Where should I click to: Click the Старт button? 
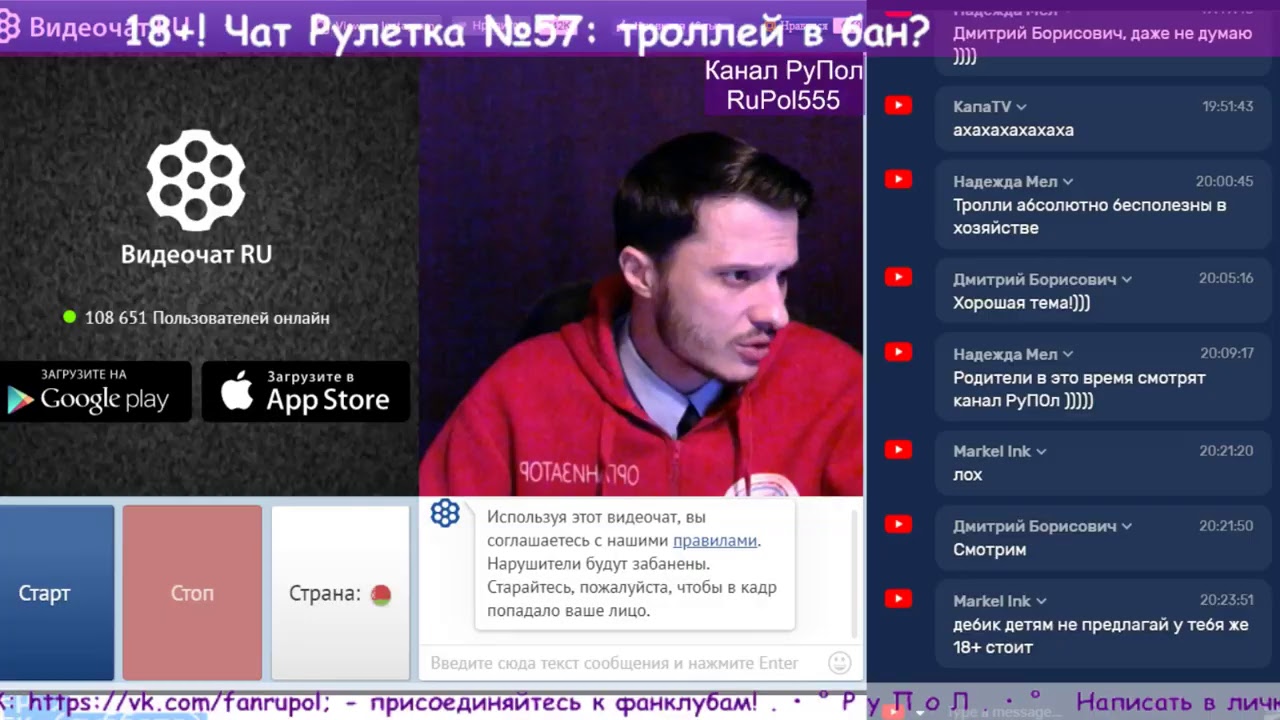click(x=56, y=593)
